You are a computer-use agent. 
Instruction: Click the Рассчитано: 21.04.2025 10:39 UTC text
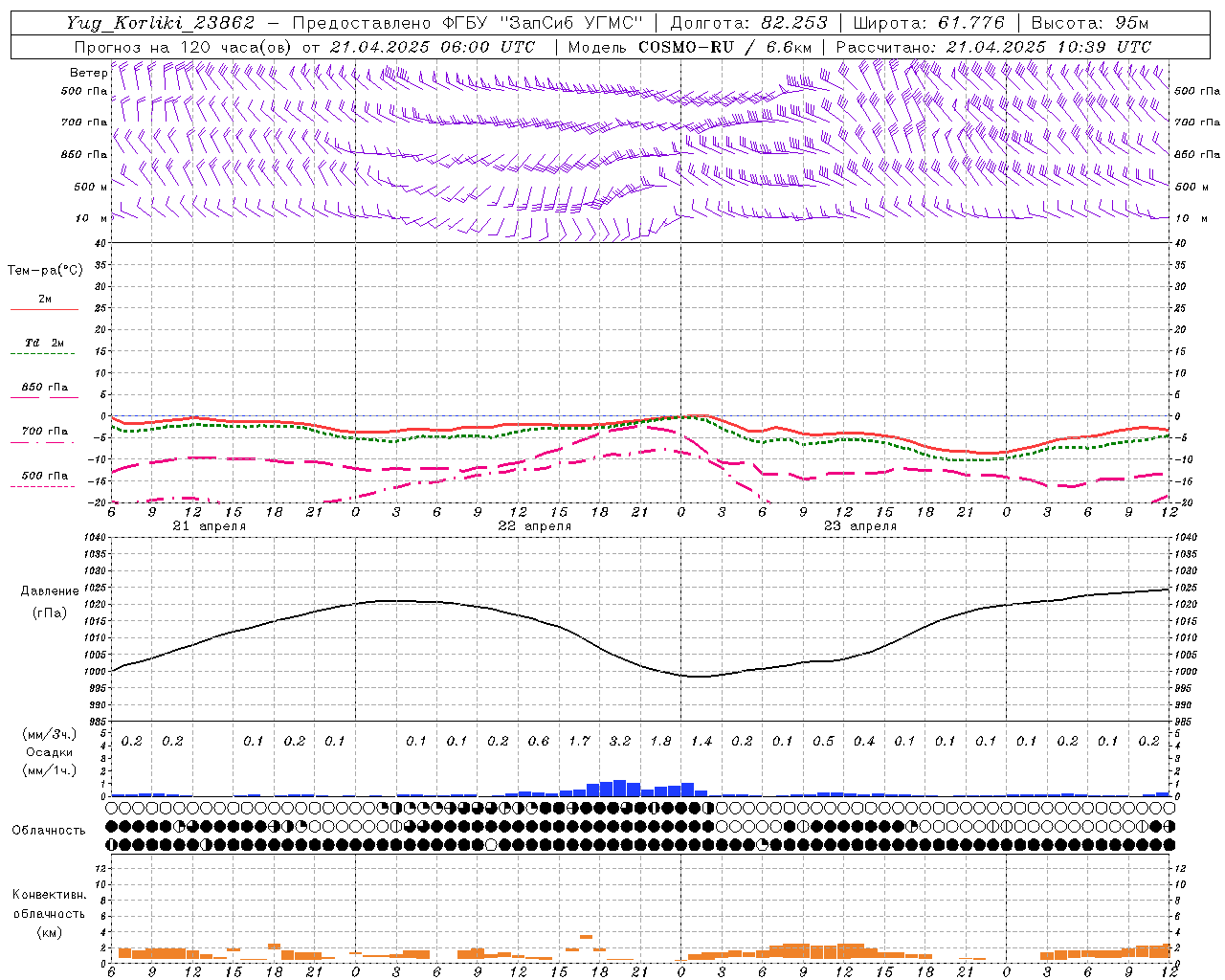993,47
